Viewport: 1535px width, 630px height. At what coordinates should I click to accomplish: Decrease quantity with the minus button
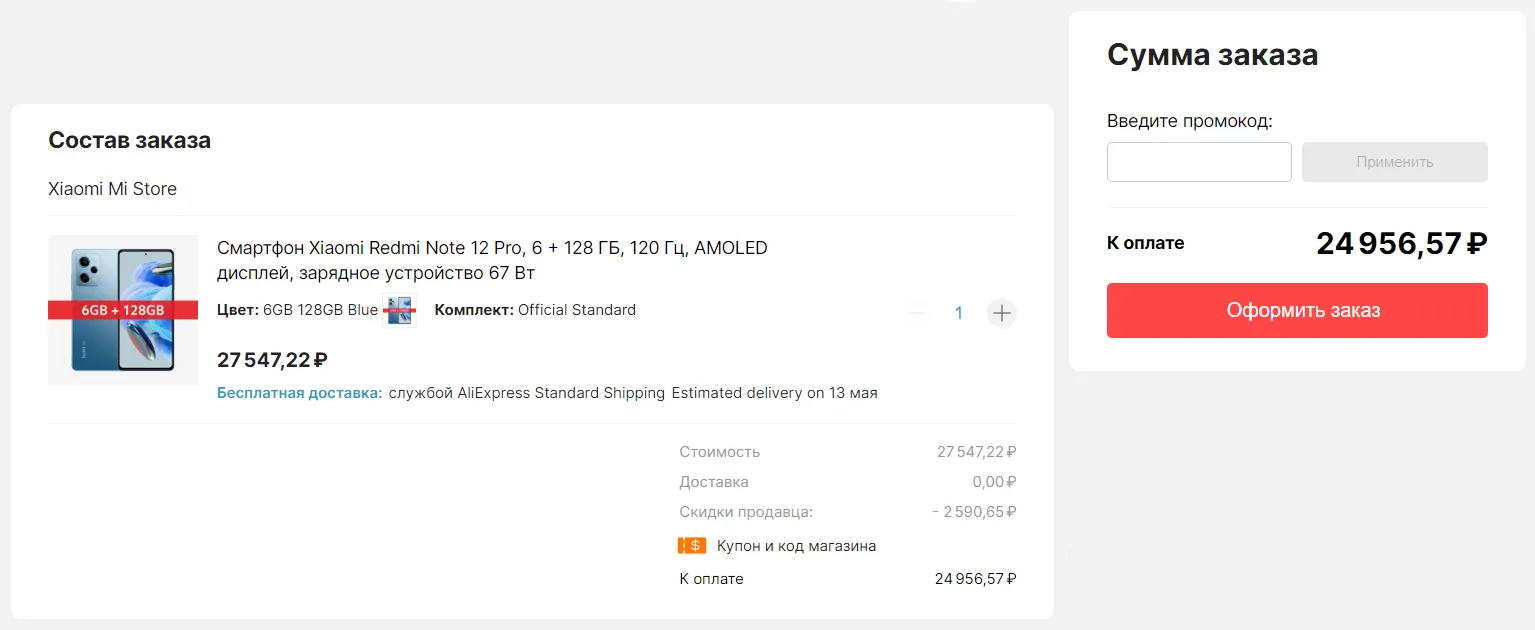(917, 313)
